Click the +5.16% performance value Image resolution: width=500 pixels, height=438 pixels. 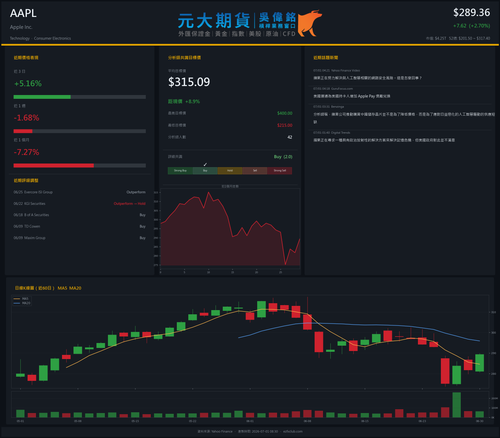tap(28, 84)
